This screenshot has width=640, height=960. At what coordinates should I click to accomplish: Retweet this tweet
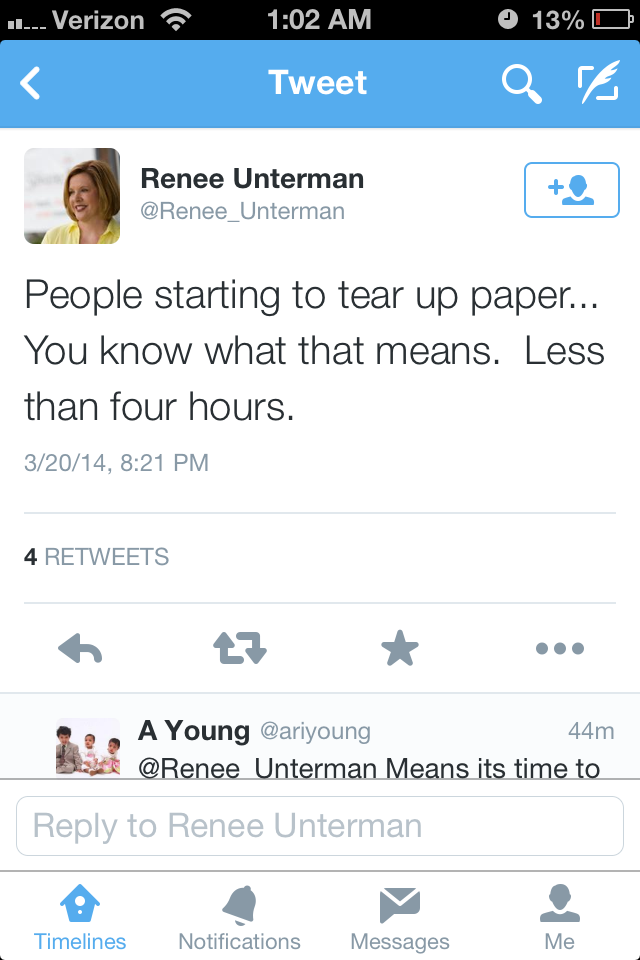240,649
